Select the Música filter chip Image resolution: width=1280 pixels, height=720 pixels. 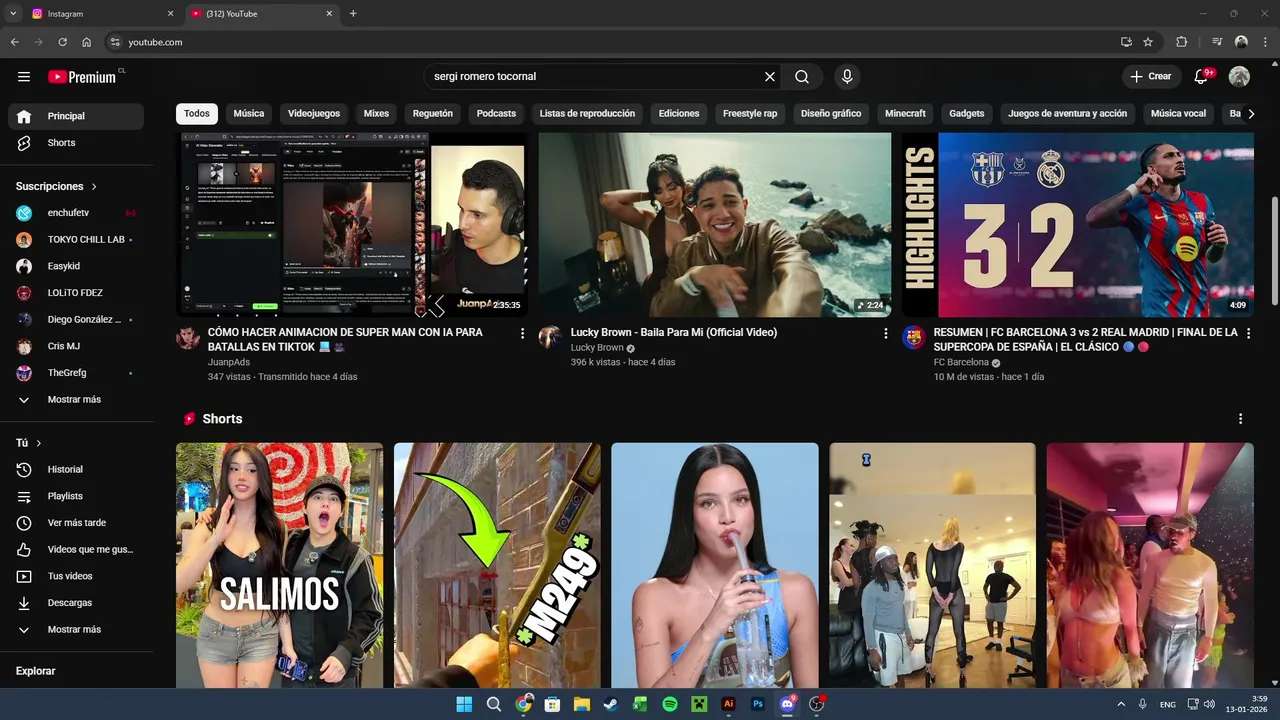[249, 114]
